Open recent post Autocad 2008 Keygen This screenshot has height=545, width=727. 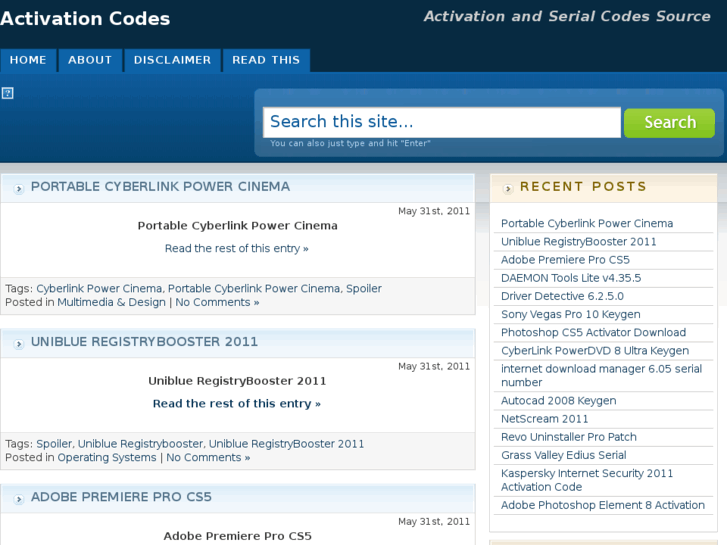click(559, 401)
